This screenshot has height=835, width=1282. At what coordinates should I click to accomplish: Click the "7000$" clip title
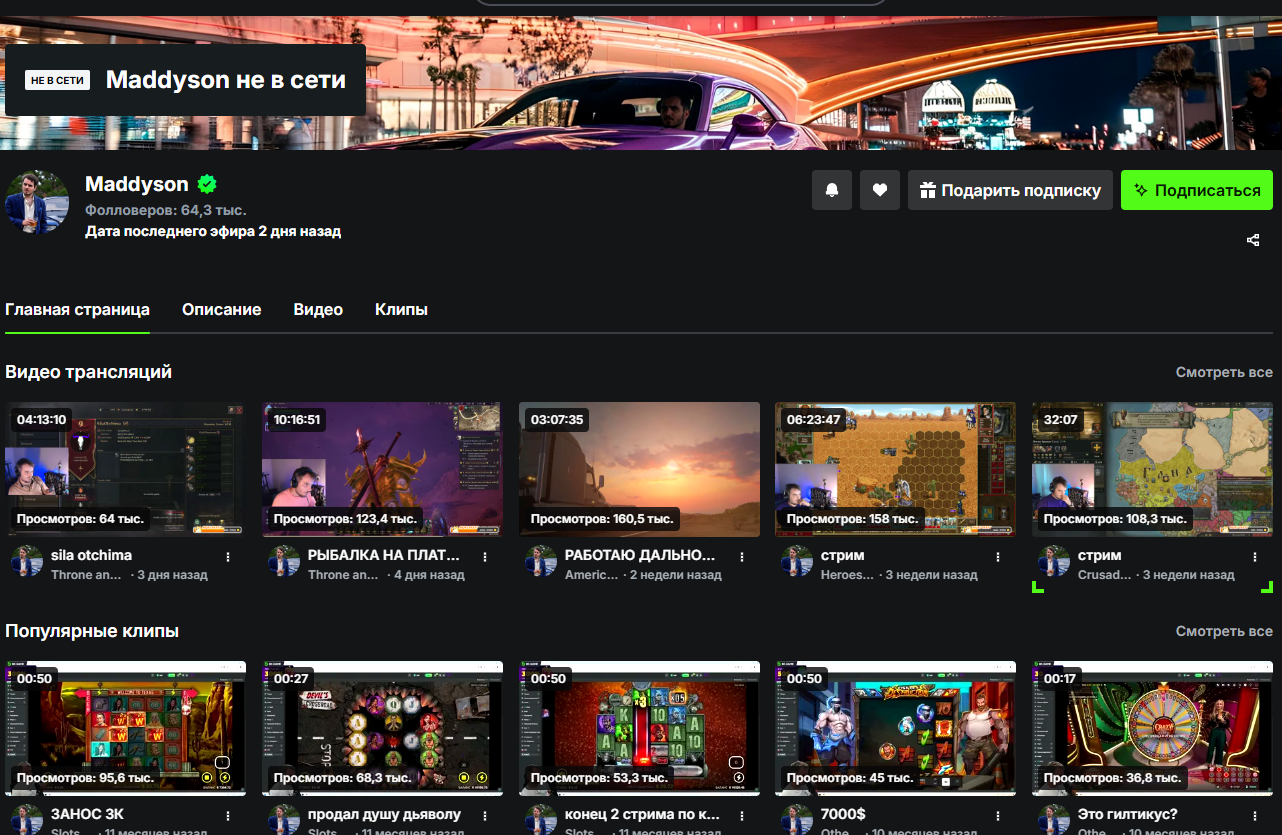click(843, 814)
